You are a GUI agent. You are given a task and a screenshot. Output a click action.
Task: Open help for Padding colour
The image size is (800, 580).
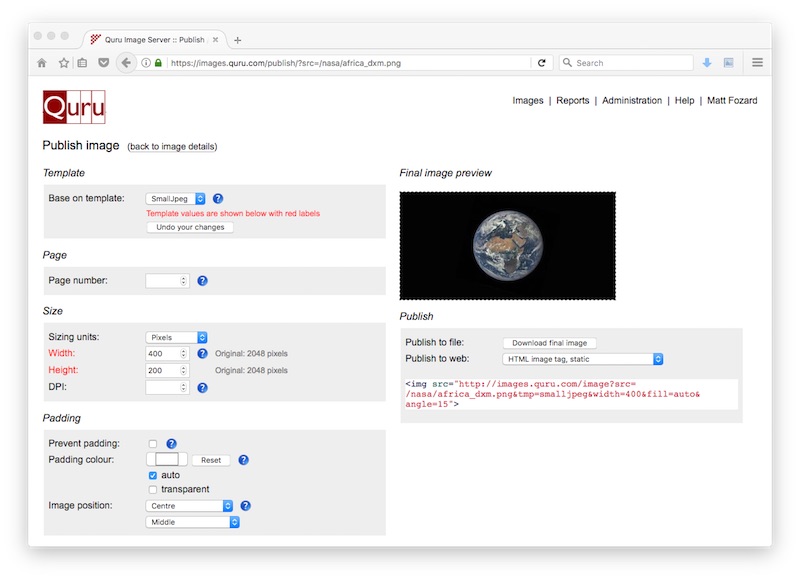(243, 460)
